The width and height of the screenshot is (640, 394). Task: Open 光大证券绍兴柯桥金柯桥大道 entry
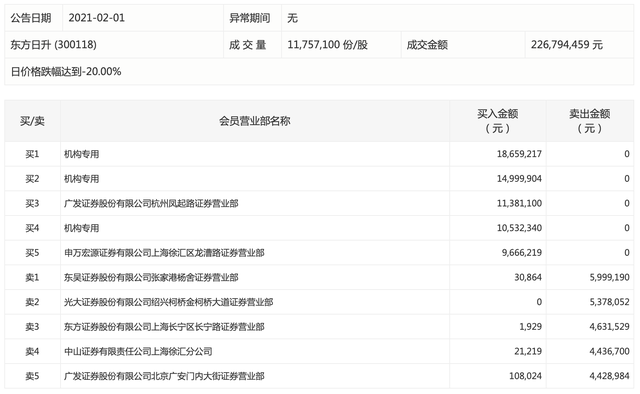169,302
